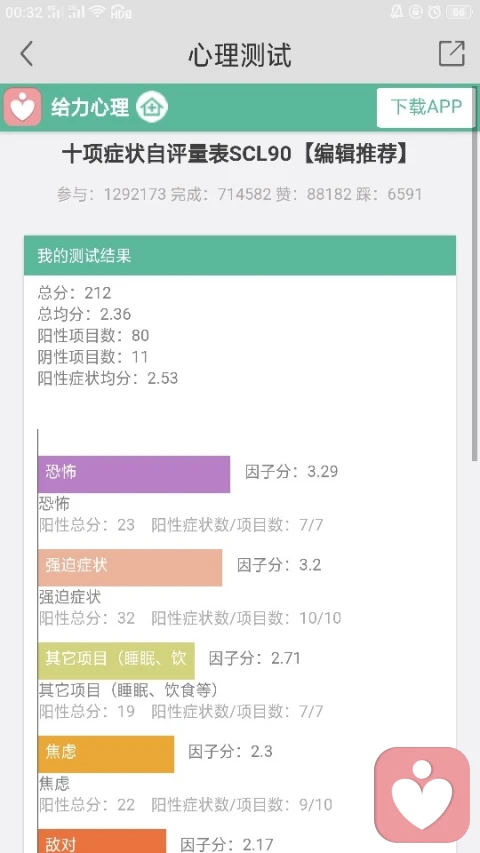Tap the alarm clock status icon
The width and height of the screenshot is (480, 853).
(434, 11)
